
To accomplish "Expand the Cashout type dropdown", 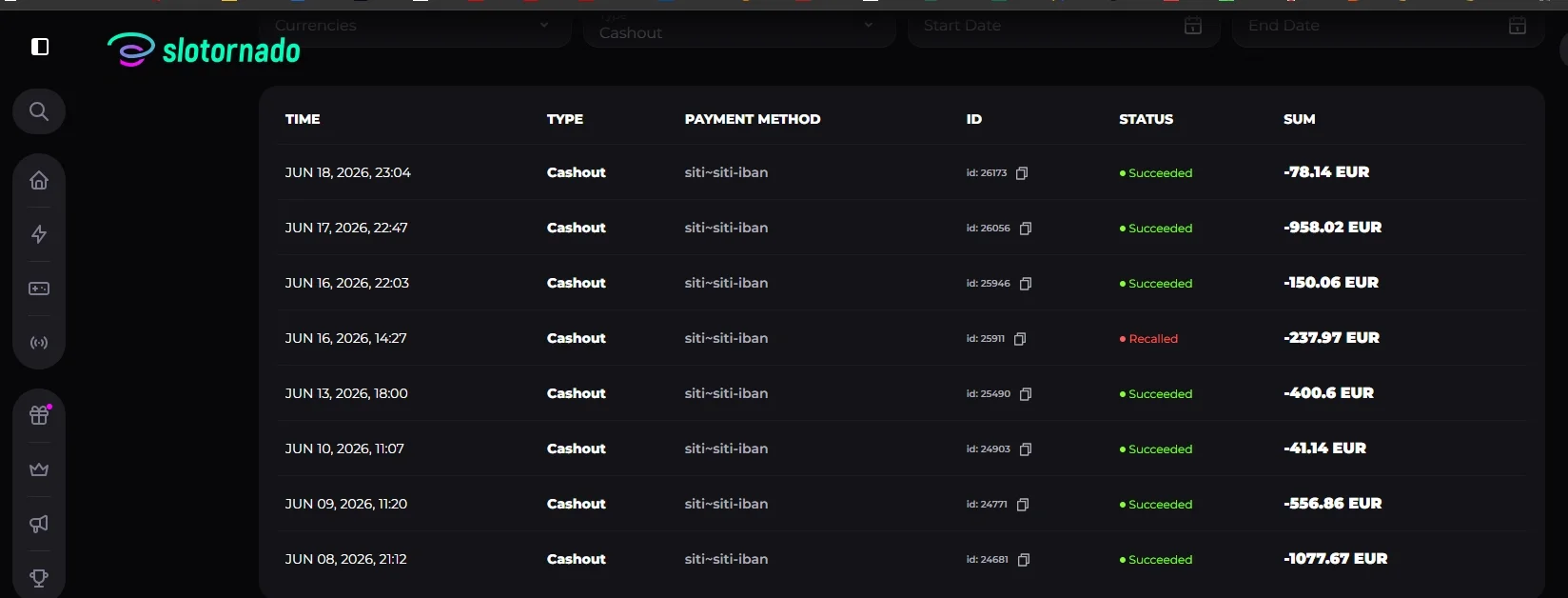I will tap(739, 27).
